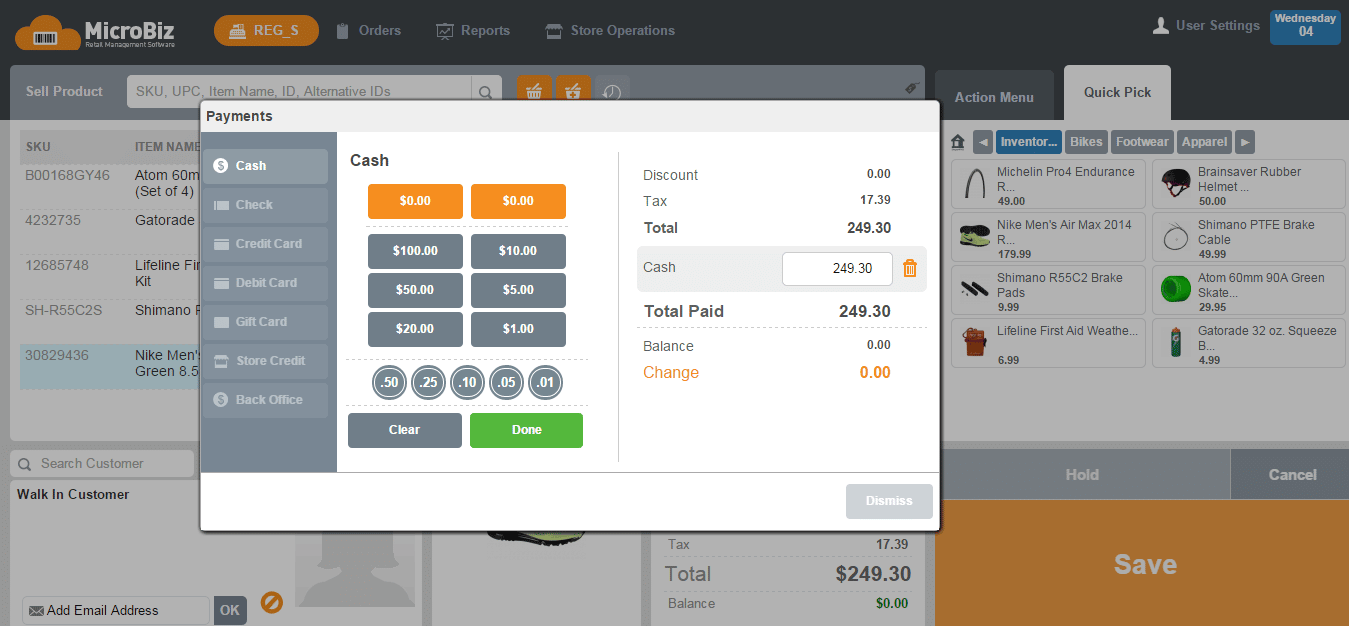
Task: Select the Debit Card payment method
Action: 265,283
